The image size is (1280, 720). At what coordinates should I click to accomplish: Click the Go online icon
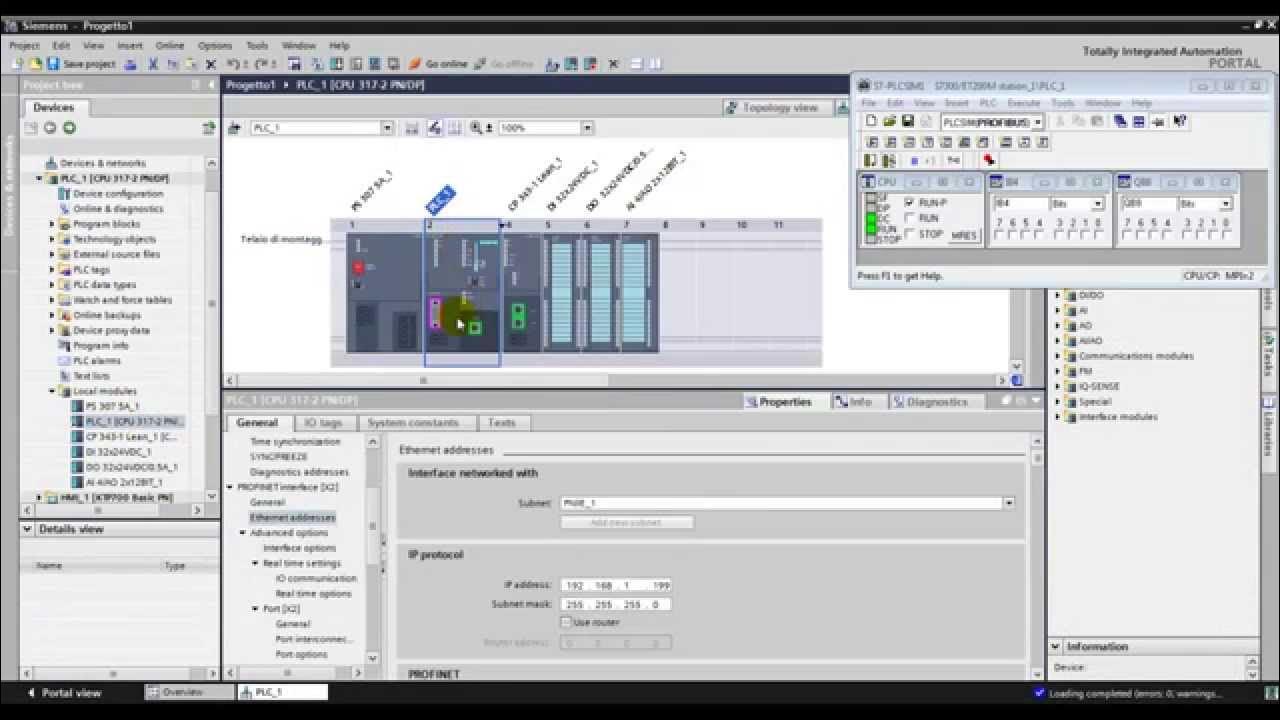point(415,64)
